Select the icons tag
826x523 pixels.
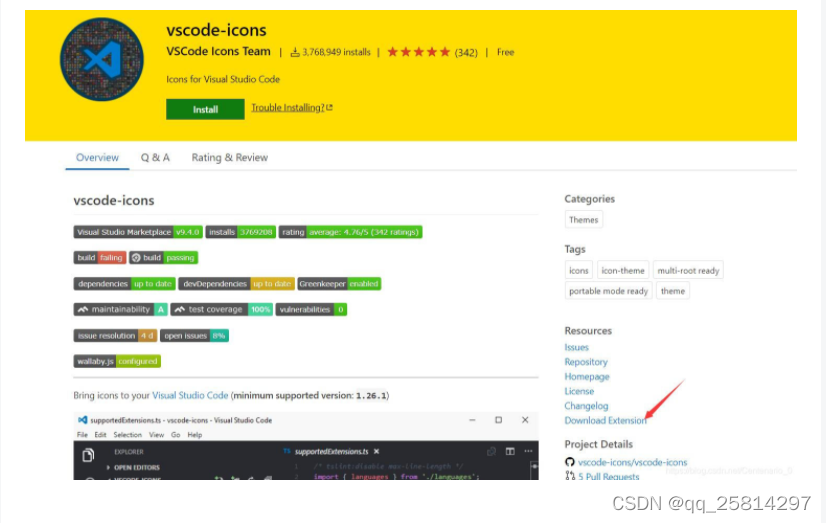tap(578, 270)
